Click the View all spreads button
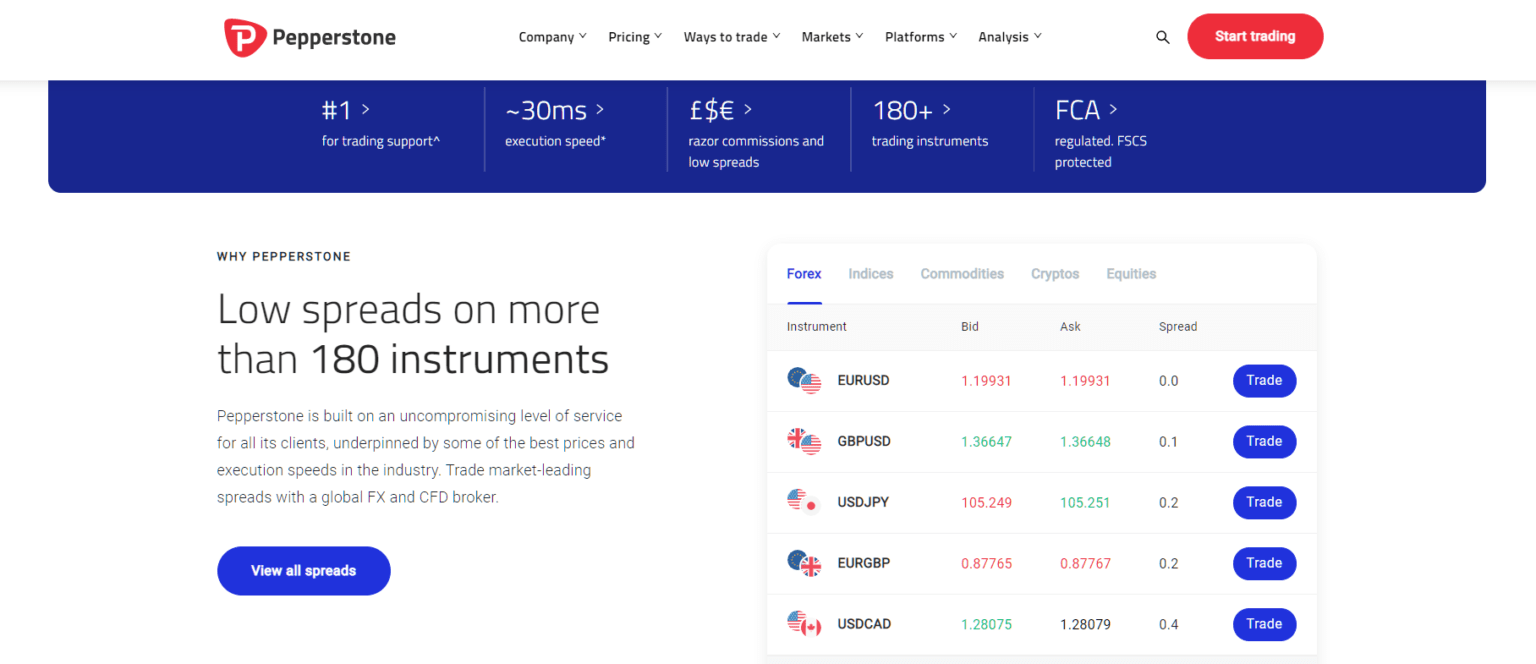 coord(303,570)
